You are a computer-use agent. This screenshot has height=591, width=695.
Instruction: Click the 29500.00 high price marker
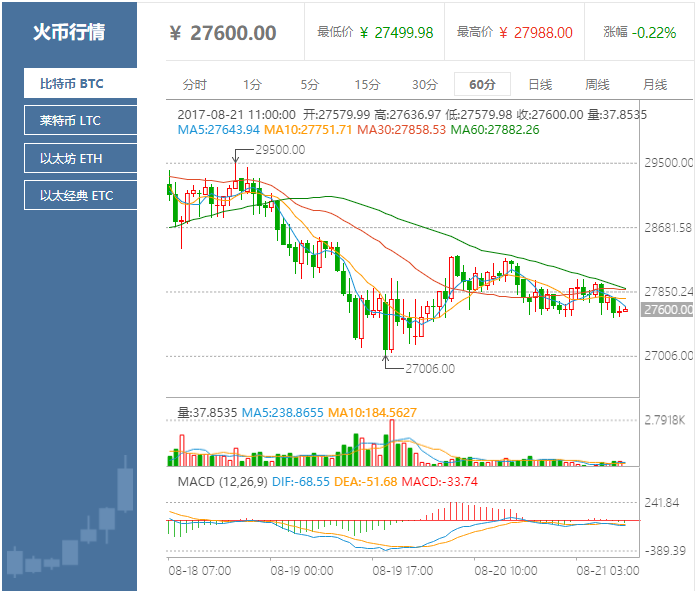(280, 150)
